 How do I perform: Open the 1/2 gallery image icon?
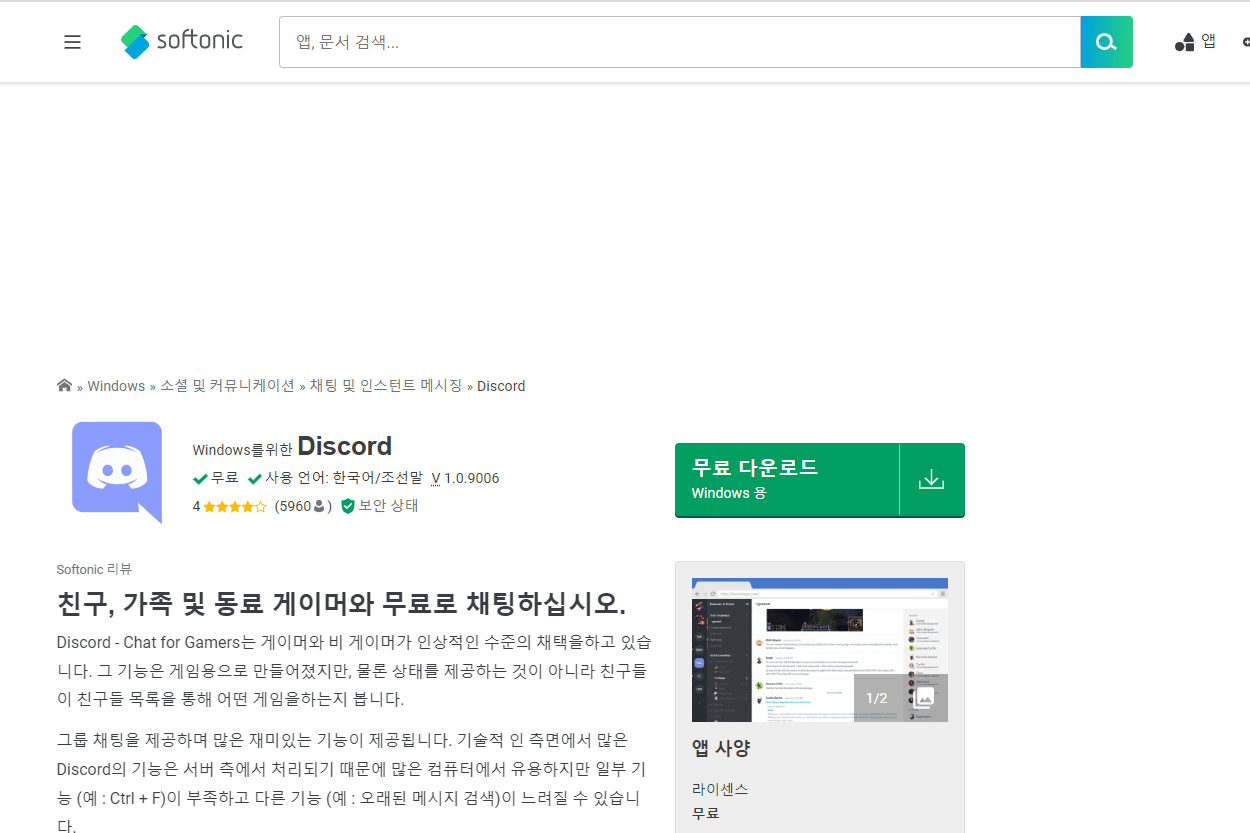pos(925,697)
